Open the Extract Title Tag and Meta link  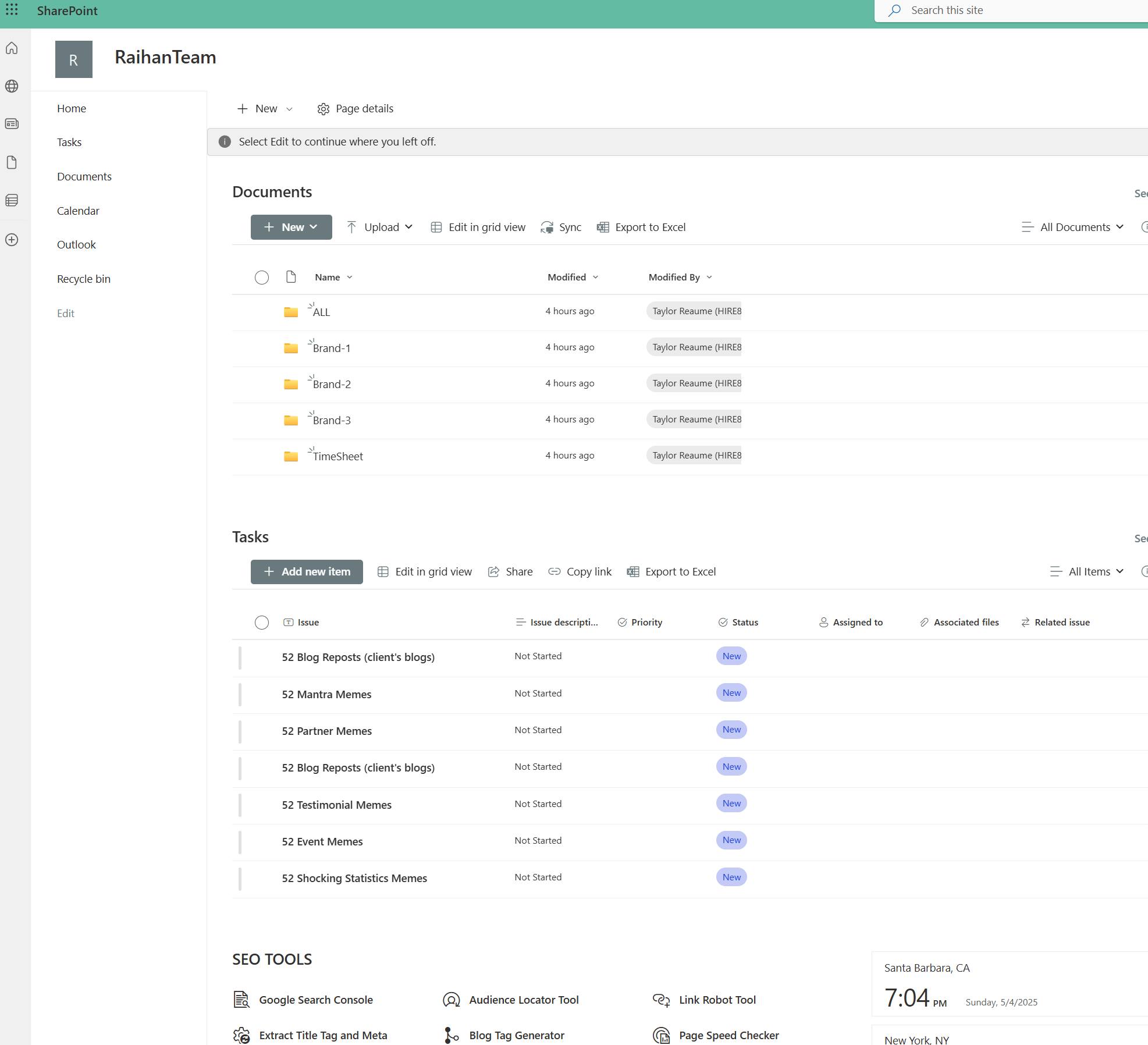324,1036
